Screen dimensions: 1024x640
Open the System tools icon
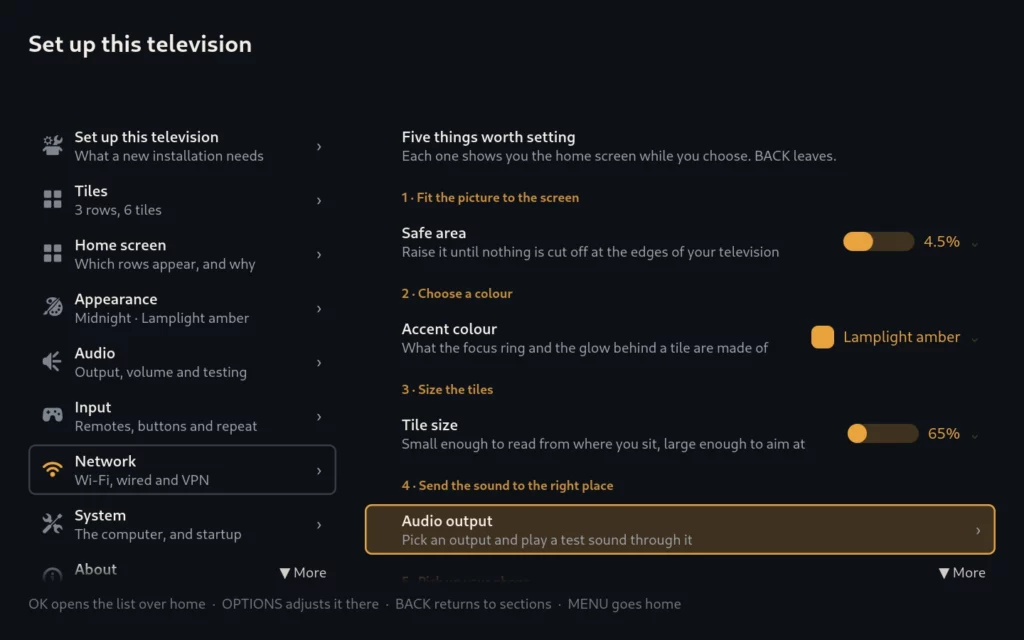coord(52,524)
